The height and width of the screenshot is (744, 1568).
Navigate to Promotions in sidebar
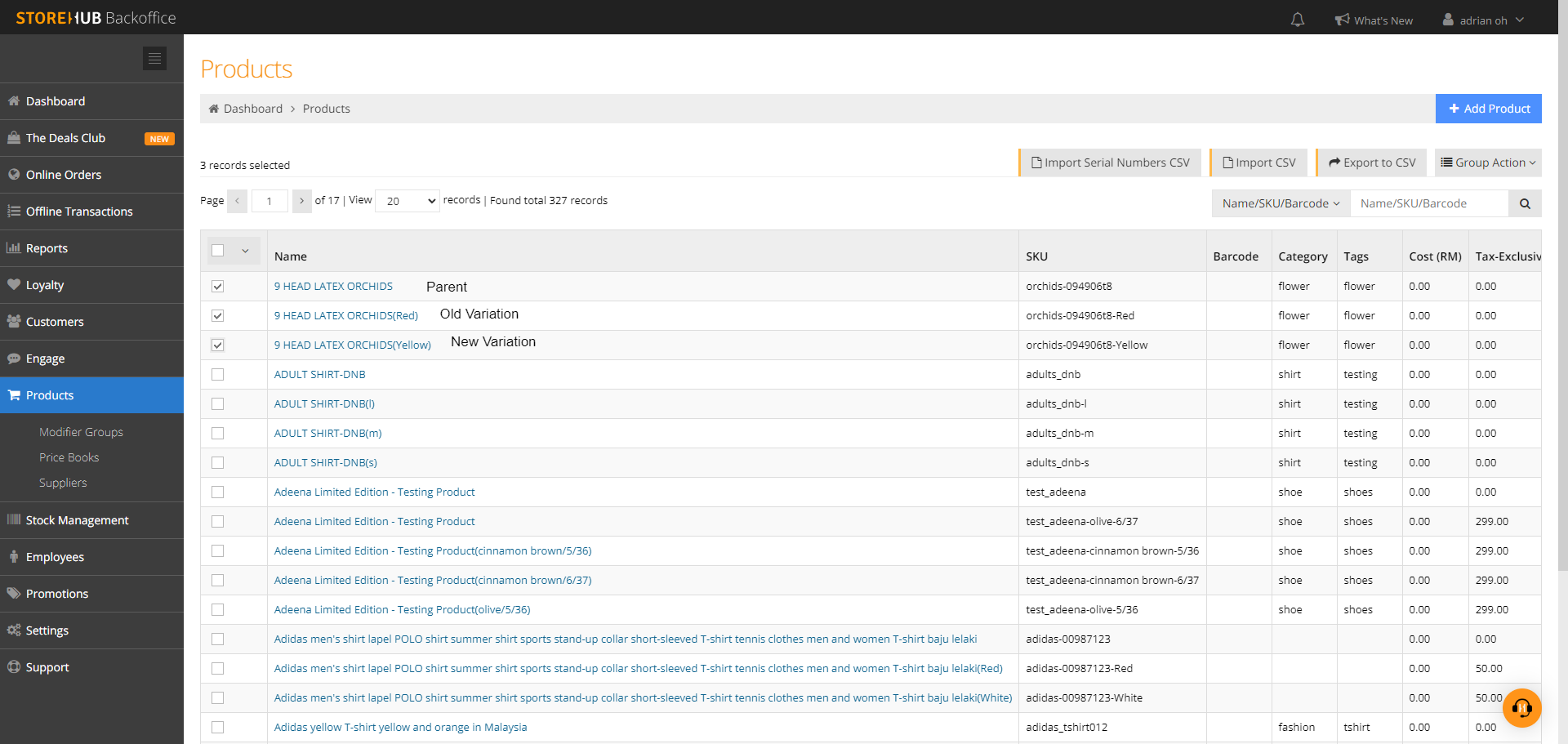[x=91, y=594]
